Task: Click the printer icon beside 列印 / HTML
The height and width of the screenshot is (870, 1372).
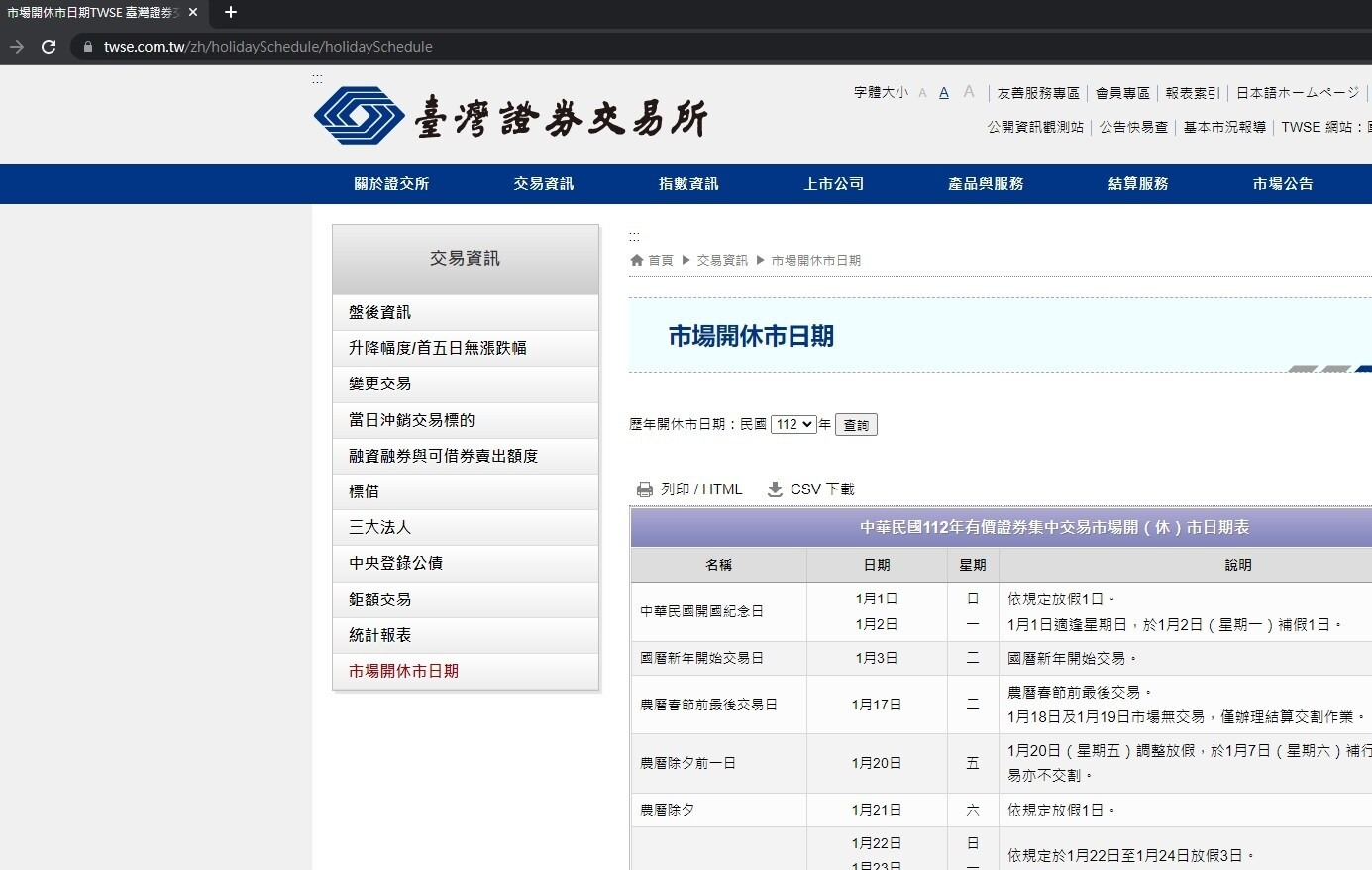Action: point(645,489)
